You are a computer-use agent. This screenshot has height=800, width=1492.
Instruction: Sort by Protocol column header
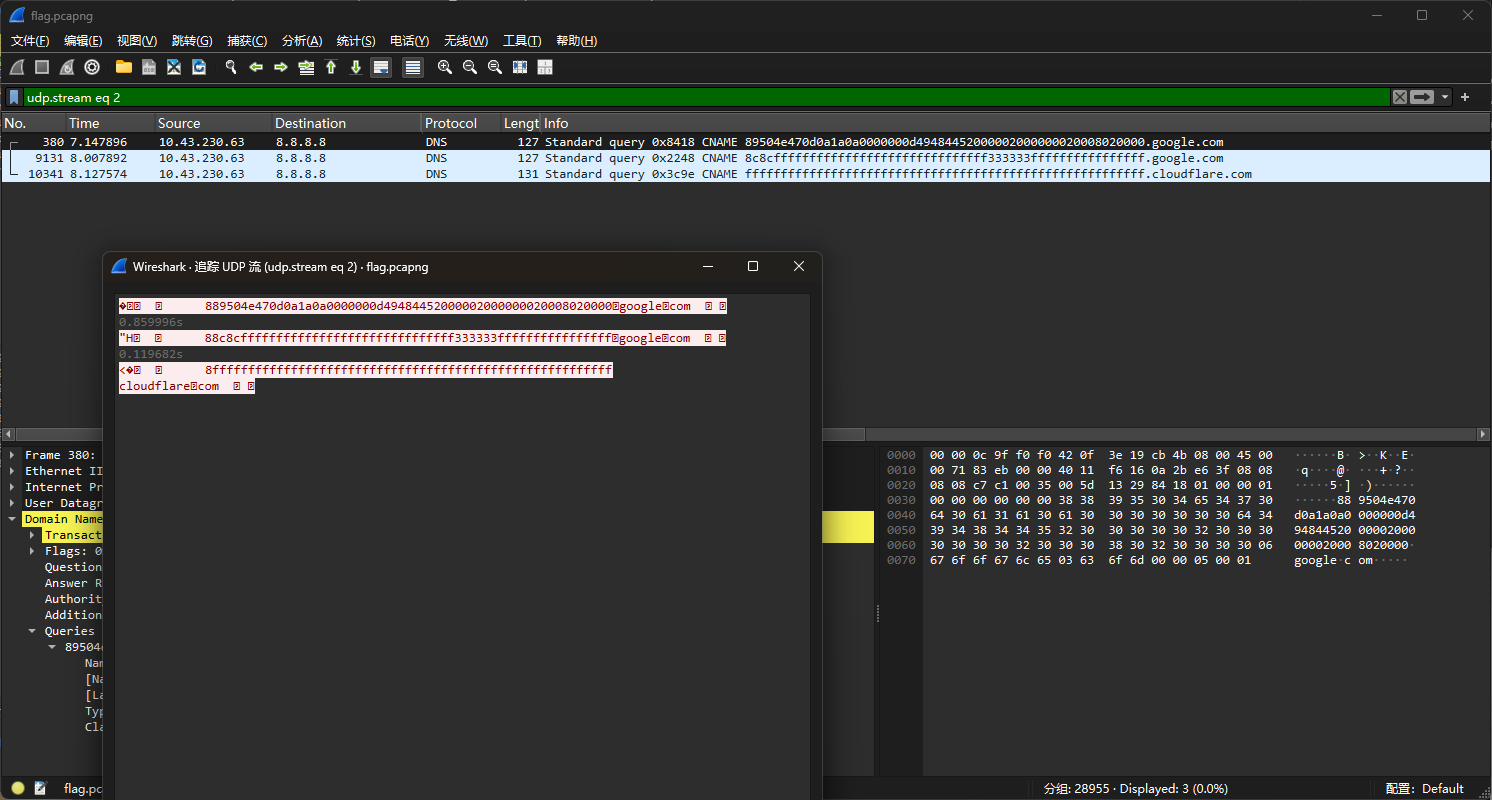click(x=461, y=123)
